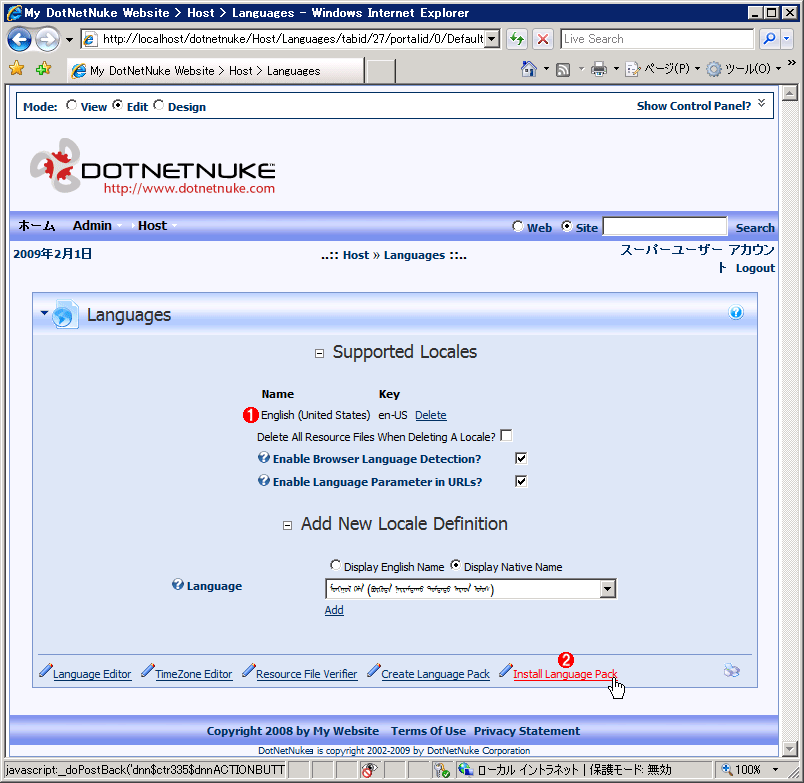Screen dimensions: 804x783
Task: Toggle Enable Language Parameter in URLs checkbox
Action: pos(521,481)
